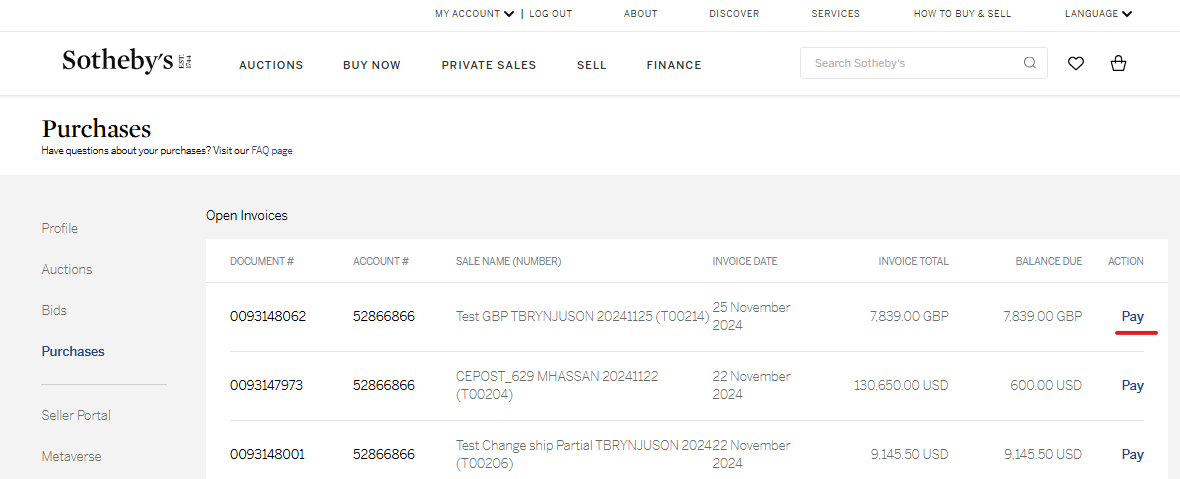Open the Discover menu item
1180x479 pixels.
734,14
